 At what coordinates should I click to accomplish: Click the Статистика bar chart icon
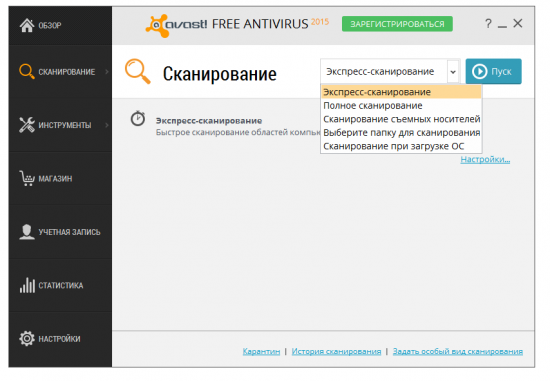[x=27, y=285]
